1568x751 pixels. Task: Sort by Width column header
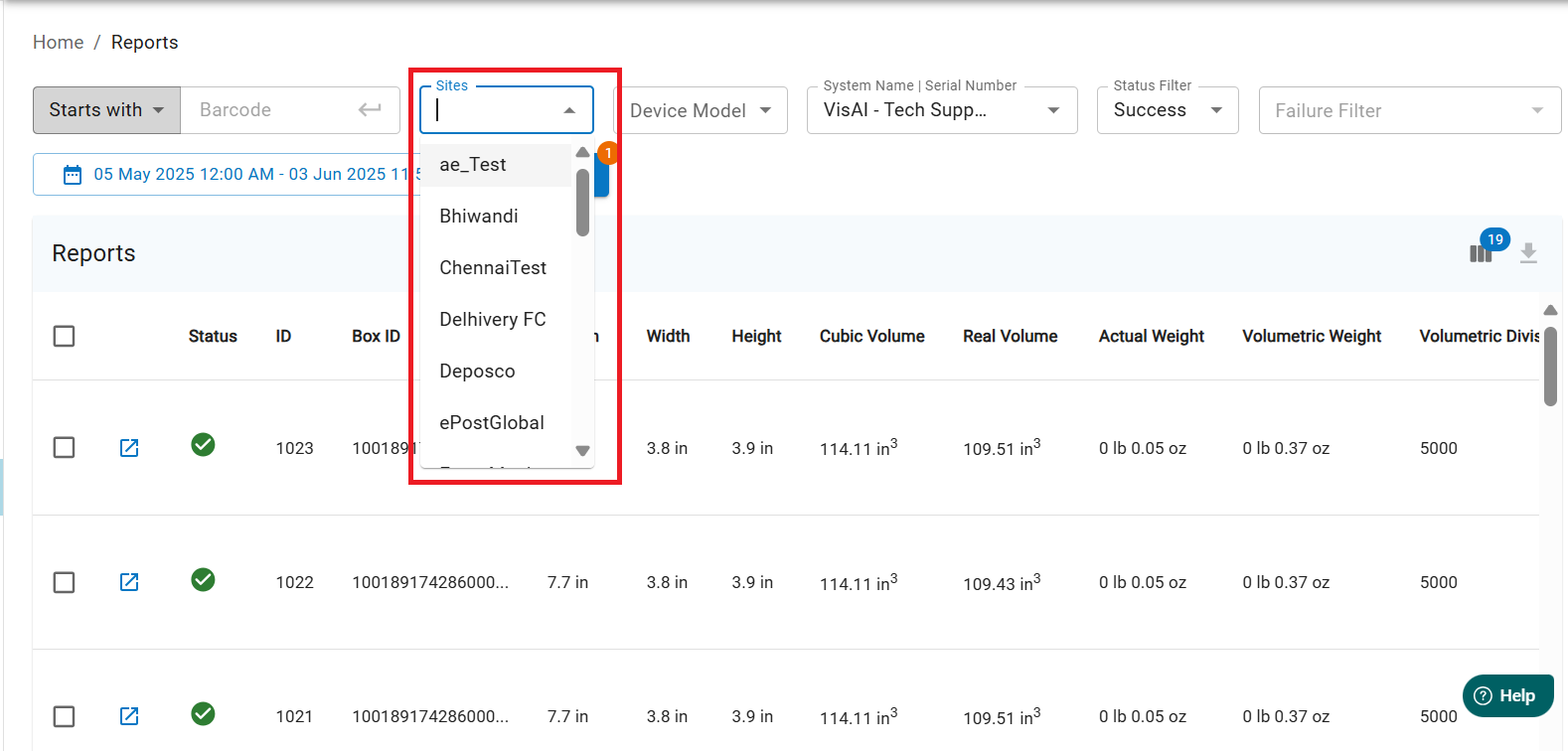(x=668, y=336)
